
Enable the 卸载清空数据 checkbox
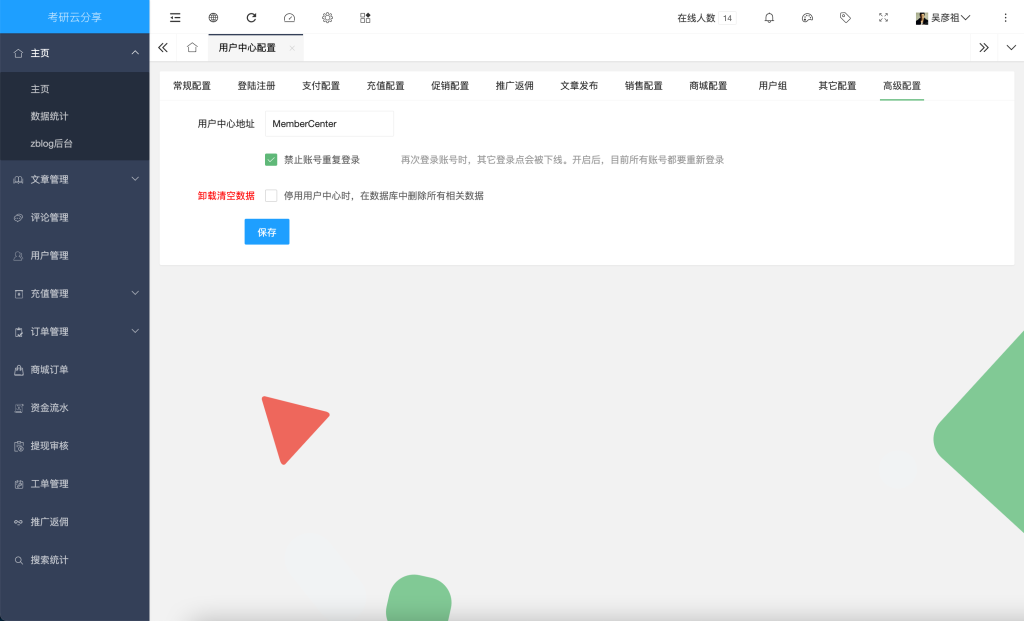[x=271, y=196]
